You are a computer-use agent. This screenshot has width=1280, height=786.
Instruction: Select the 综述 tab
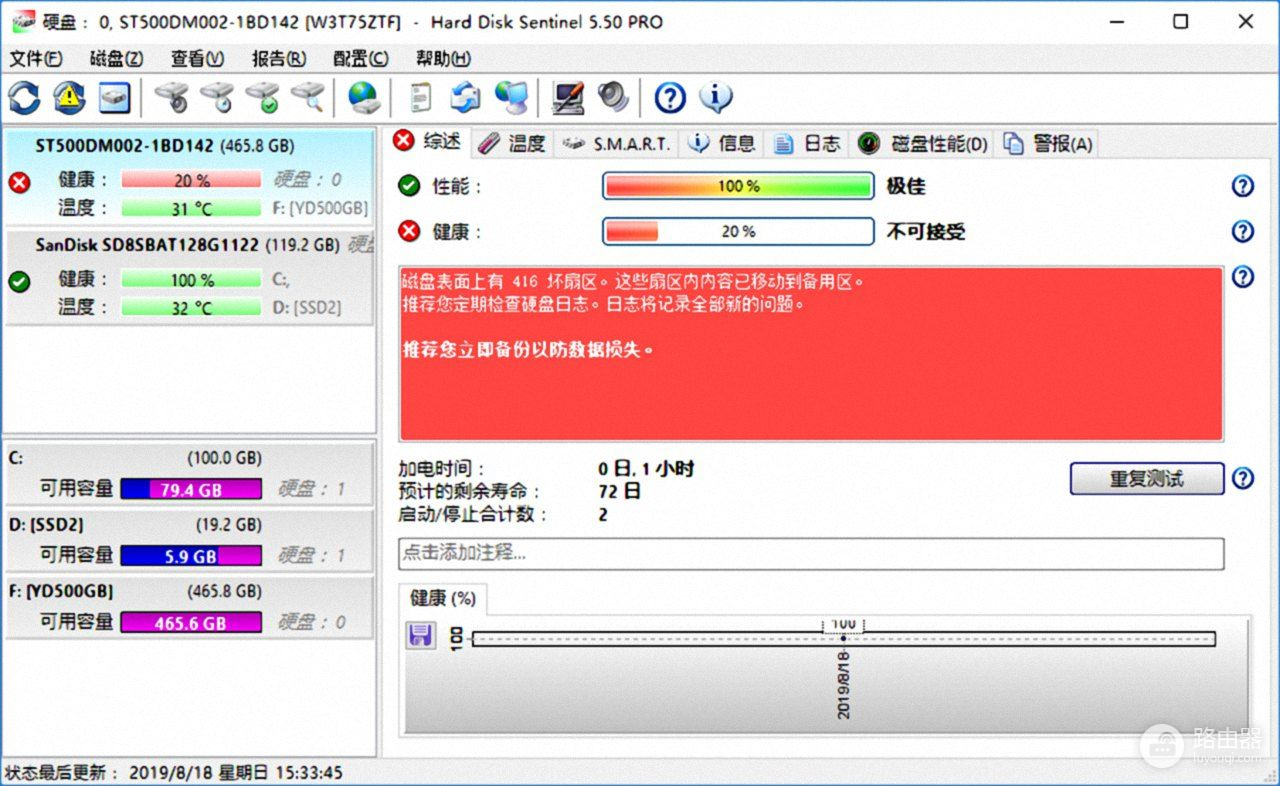[428, 141]
